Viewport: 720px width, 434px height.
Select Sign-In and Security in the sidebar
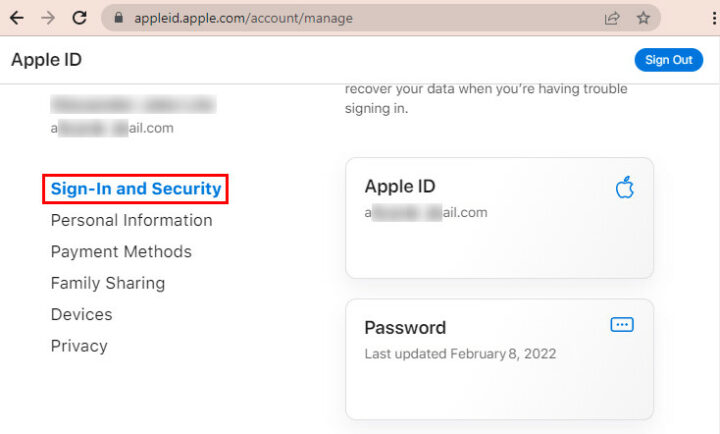click(136, 189)
